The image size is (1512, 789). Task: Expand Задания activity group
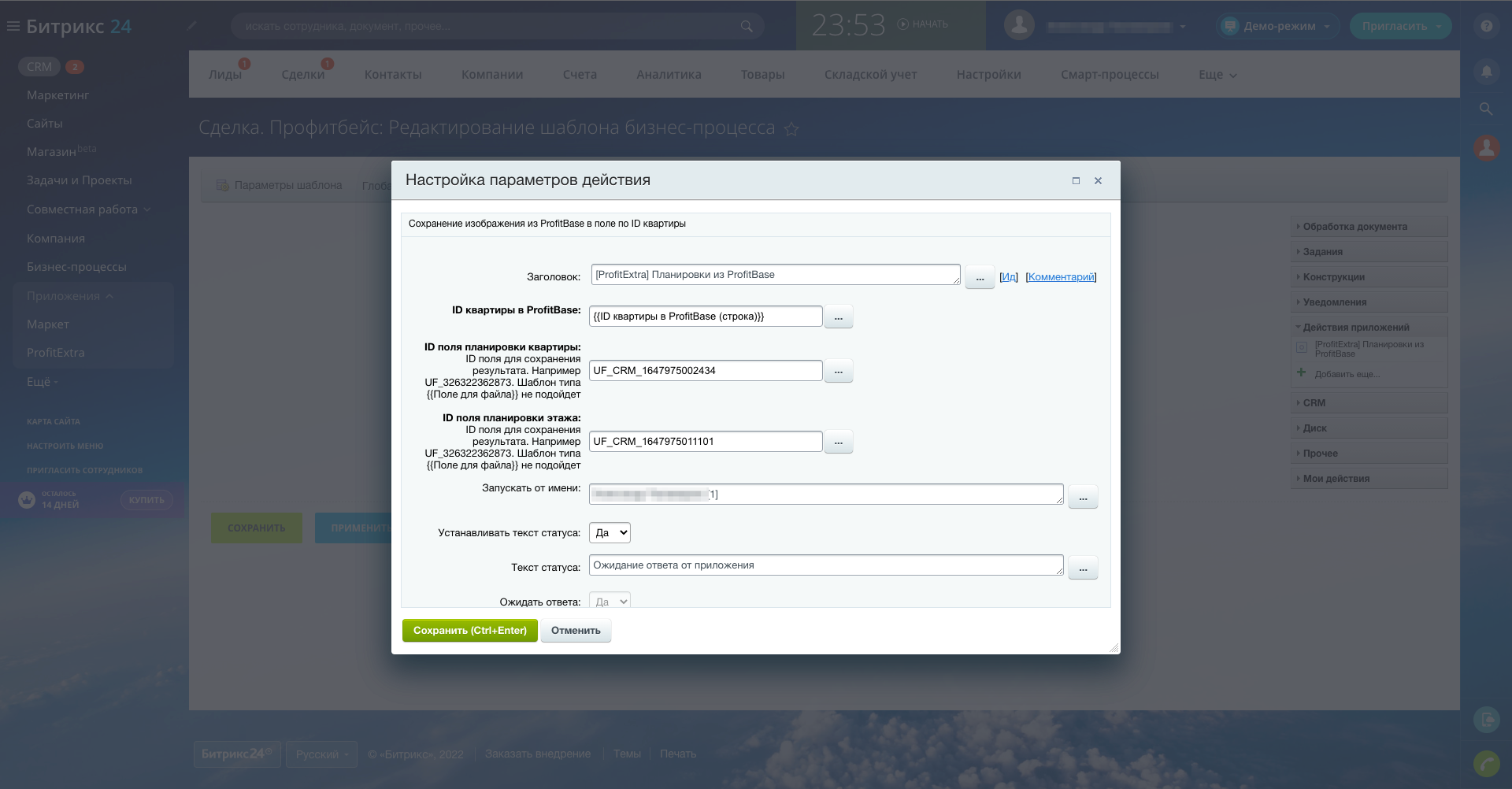(1369, 252)
